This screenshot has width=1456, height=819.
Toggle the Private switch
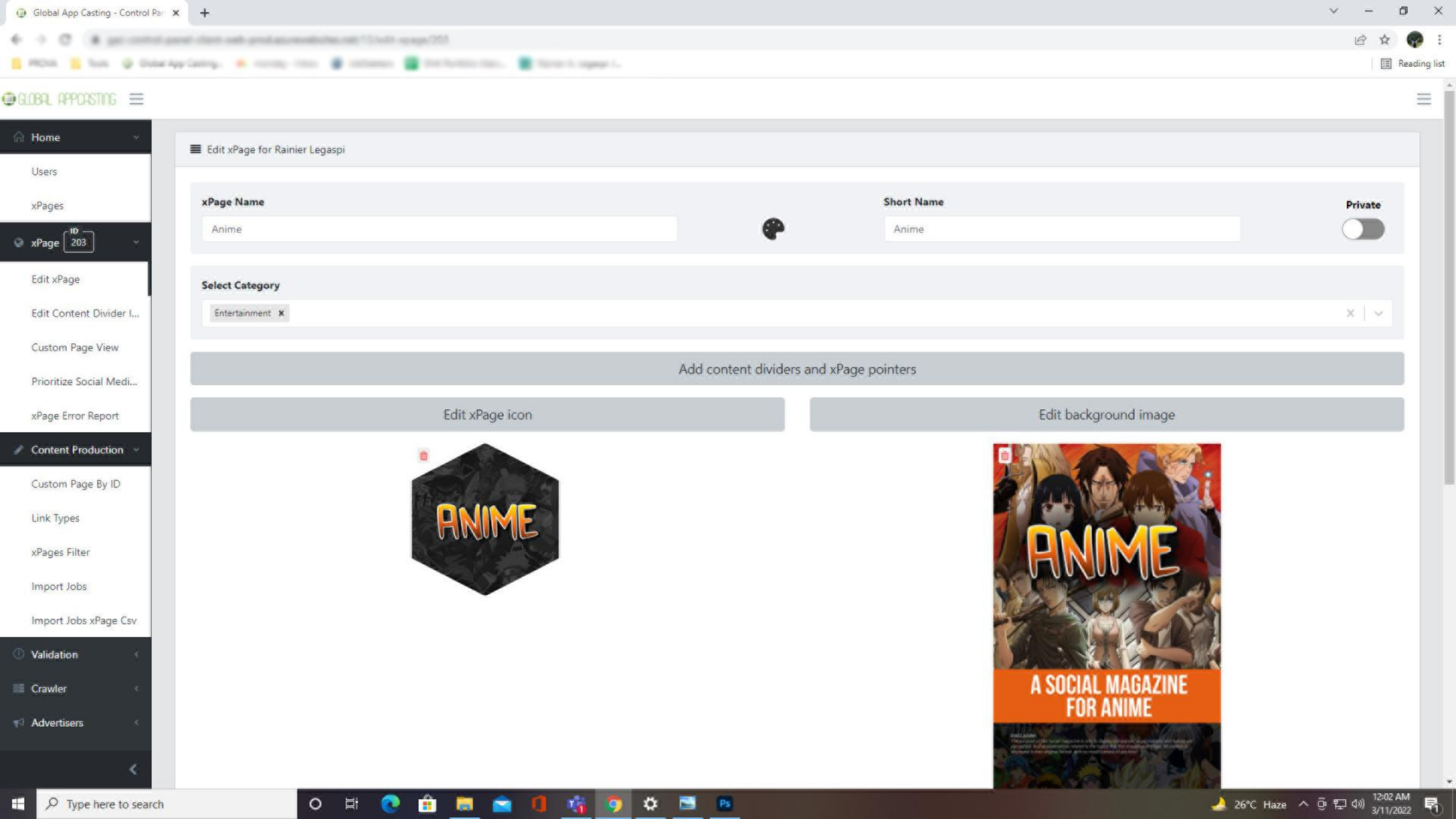(x=1363, y=229)
